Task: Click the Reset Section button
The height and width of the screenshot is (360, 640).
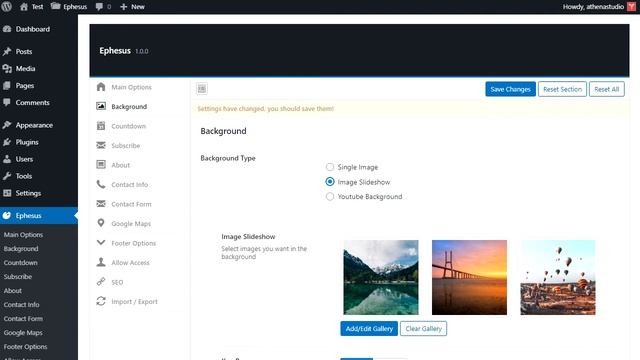Action: point(562,89)
